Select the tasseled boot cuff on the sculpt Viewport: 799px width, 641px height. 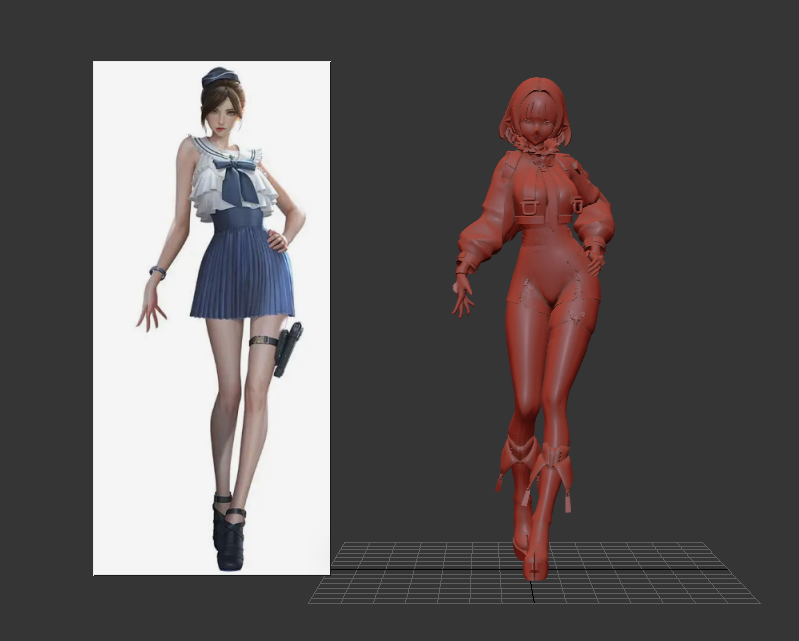click(551, 462)
